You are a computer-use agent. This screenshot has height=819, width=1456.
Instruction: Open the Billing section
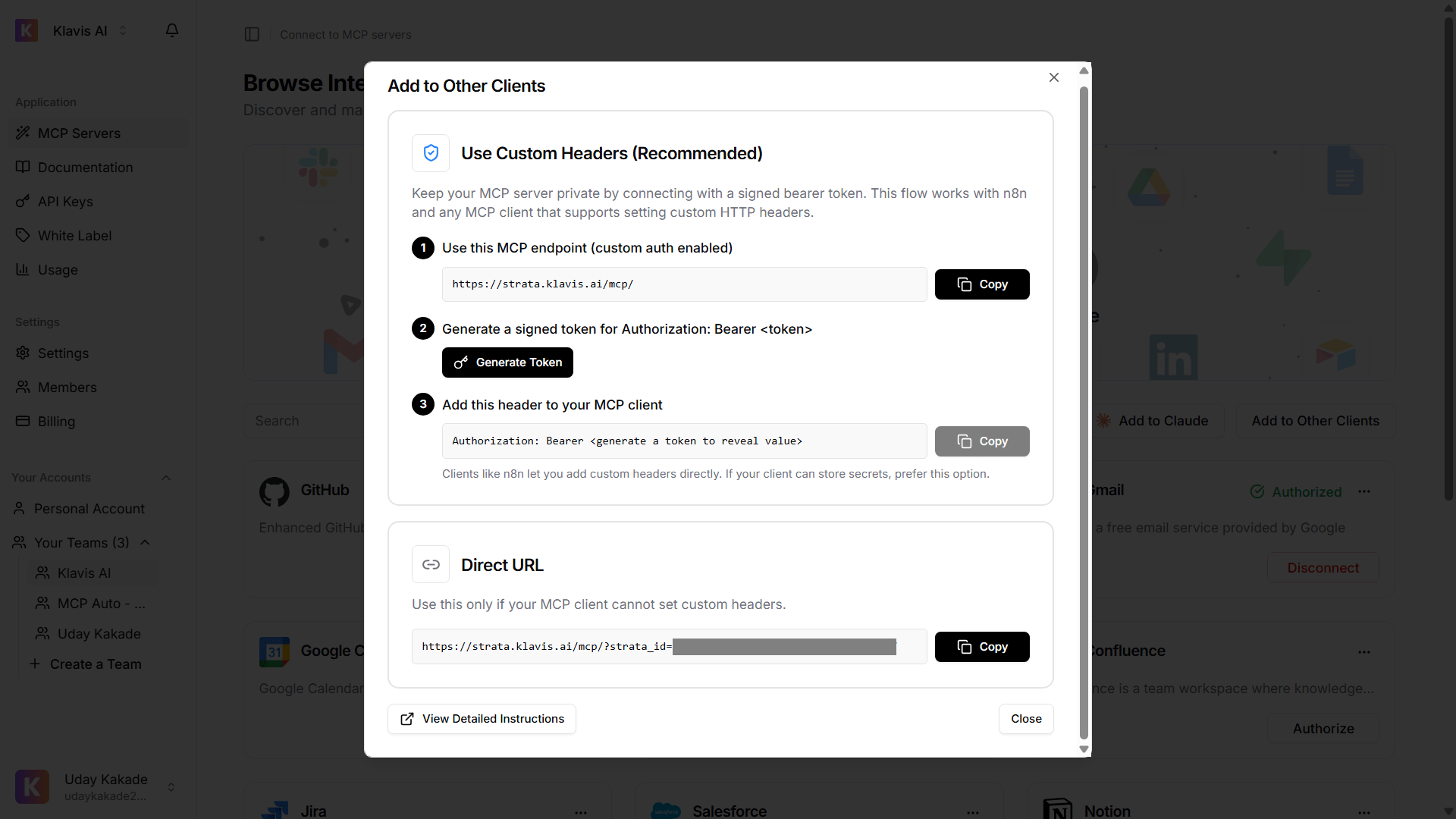(56, 421)
